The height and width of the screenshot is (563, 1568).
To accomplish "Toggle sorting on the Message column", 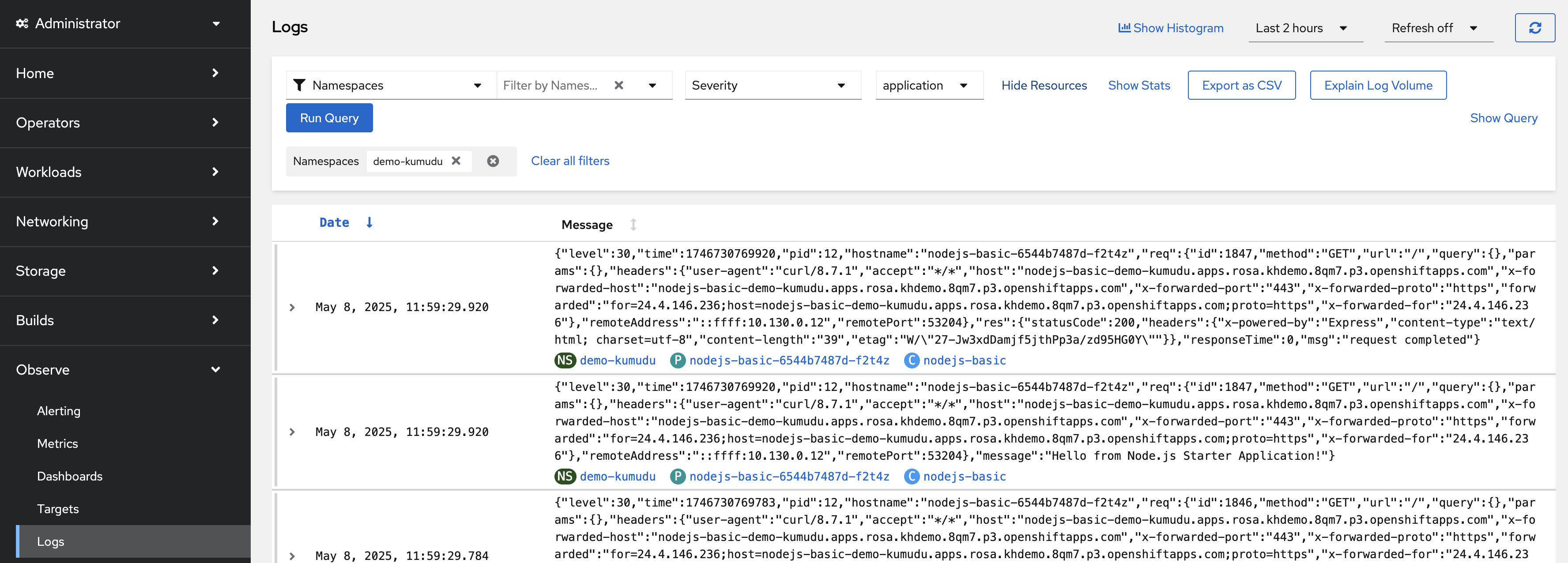I will (633, 225).
